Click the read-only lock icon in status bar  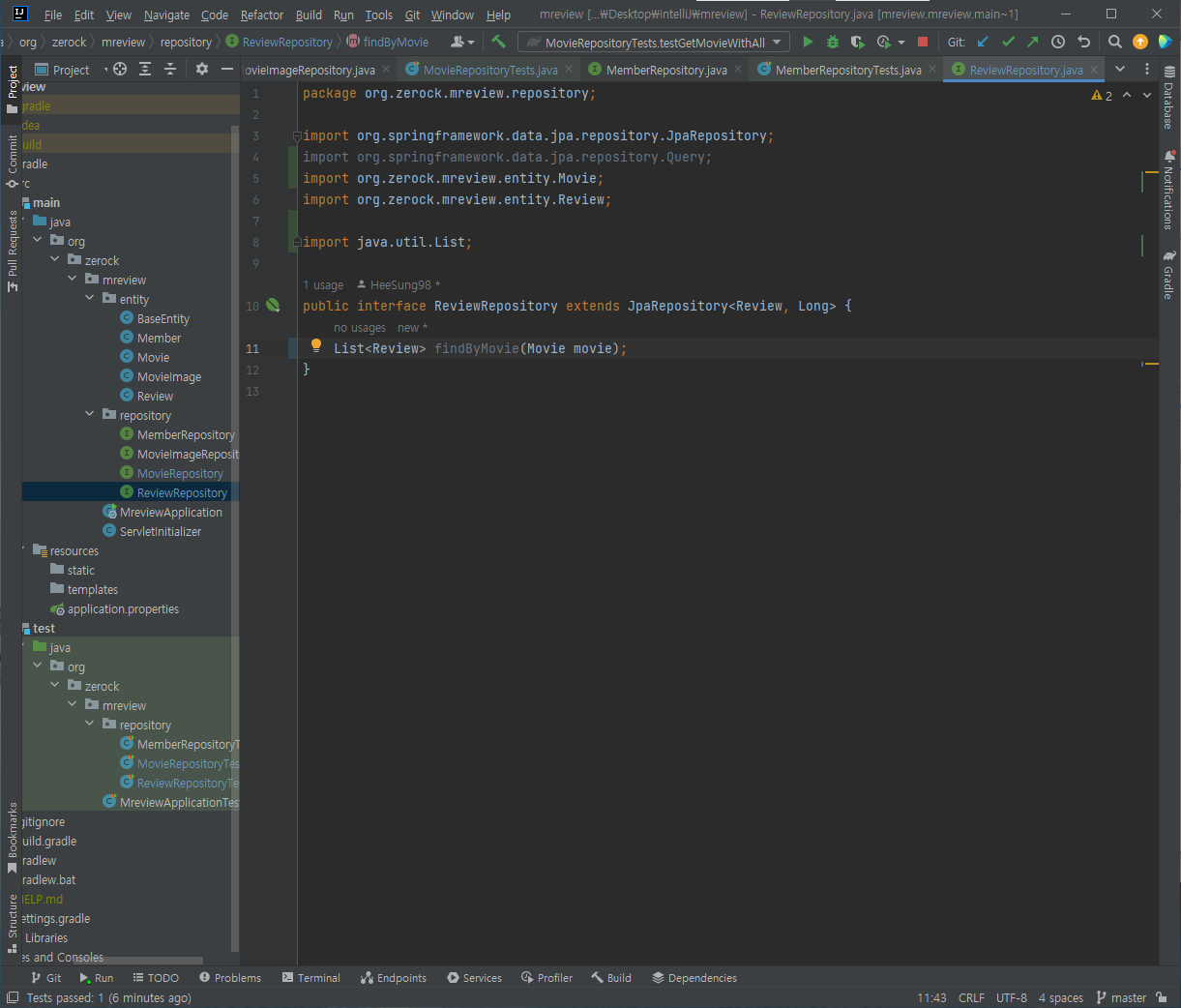point(1161,997)
